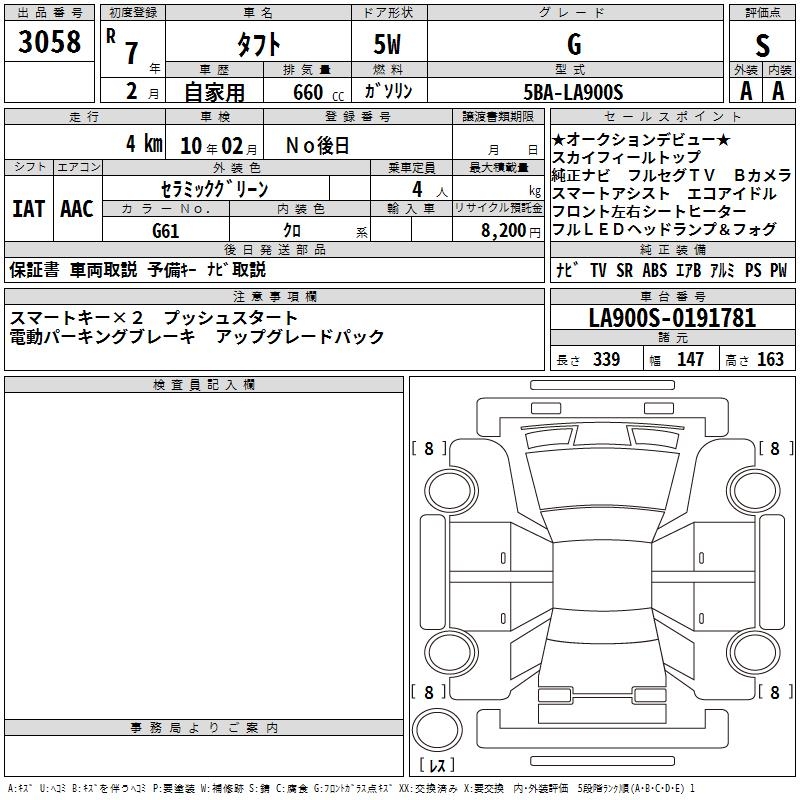Click the スカイフィールトップ sales point
This screenshot has height=800, width=800.
pyautogui.click(x=627, y=157)
